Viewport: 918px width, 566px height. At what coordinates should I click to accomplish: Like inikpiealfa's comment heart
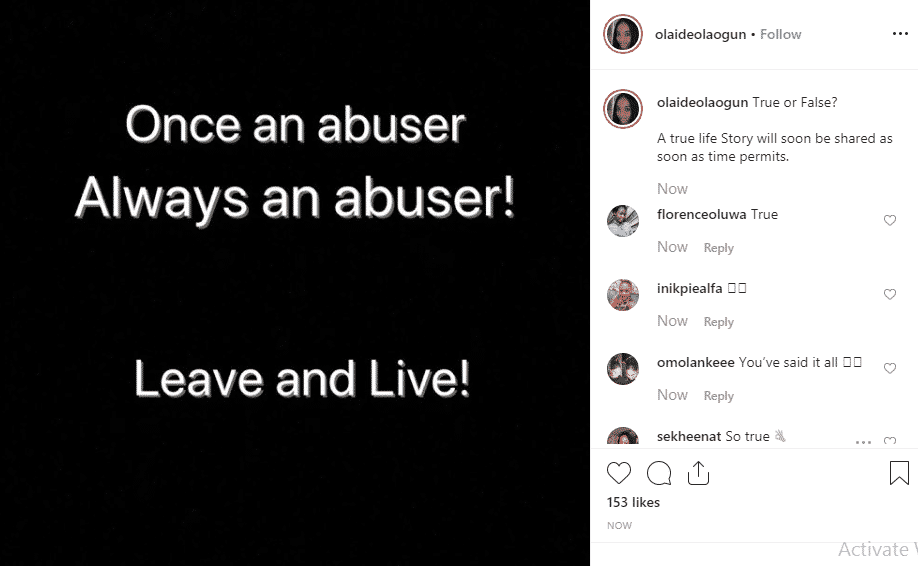point(890,294)
